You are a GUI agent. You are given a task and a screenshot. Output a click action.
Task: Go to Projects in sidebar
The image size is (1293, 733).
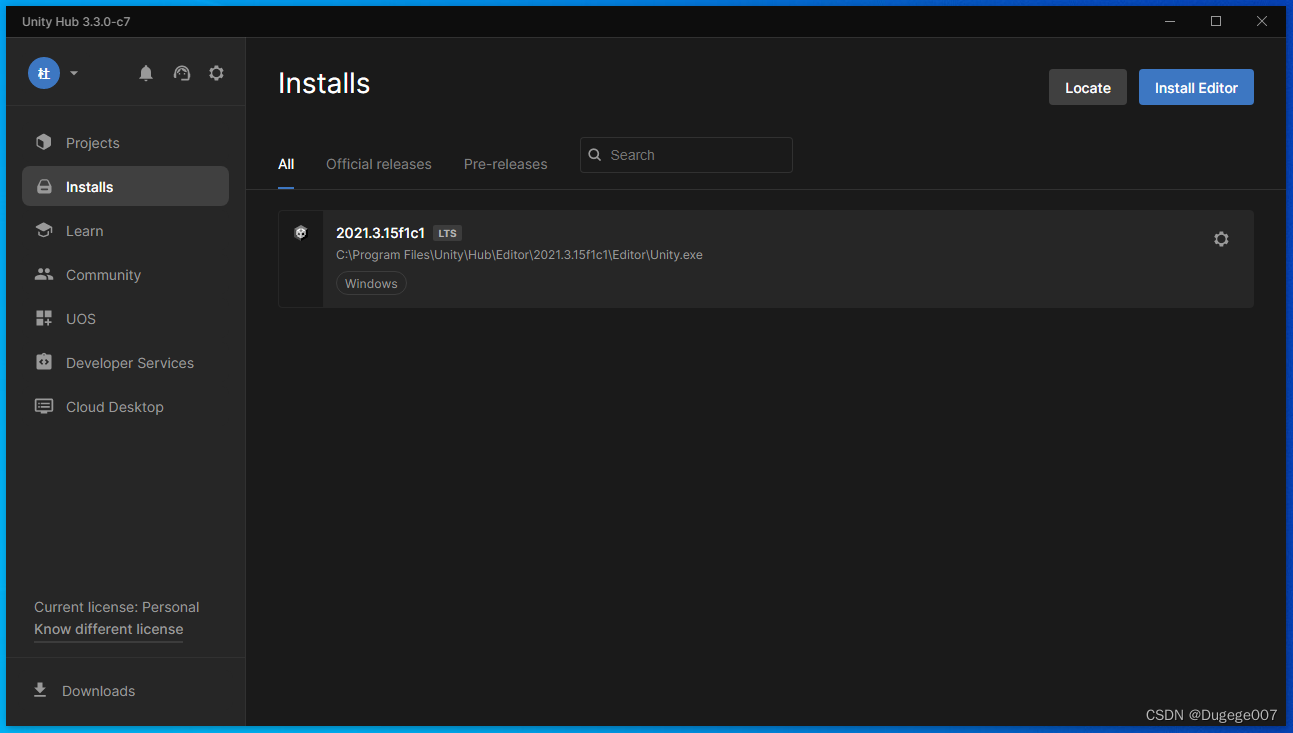tap(125, 143)
